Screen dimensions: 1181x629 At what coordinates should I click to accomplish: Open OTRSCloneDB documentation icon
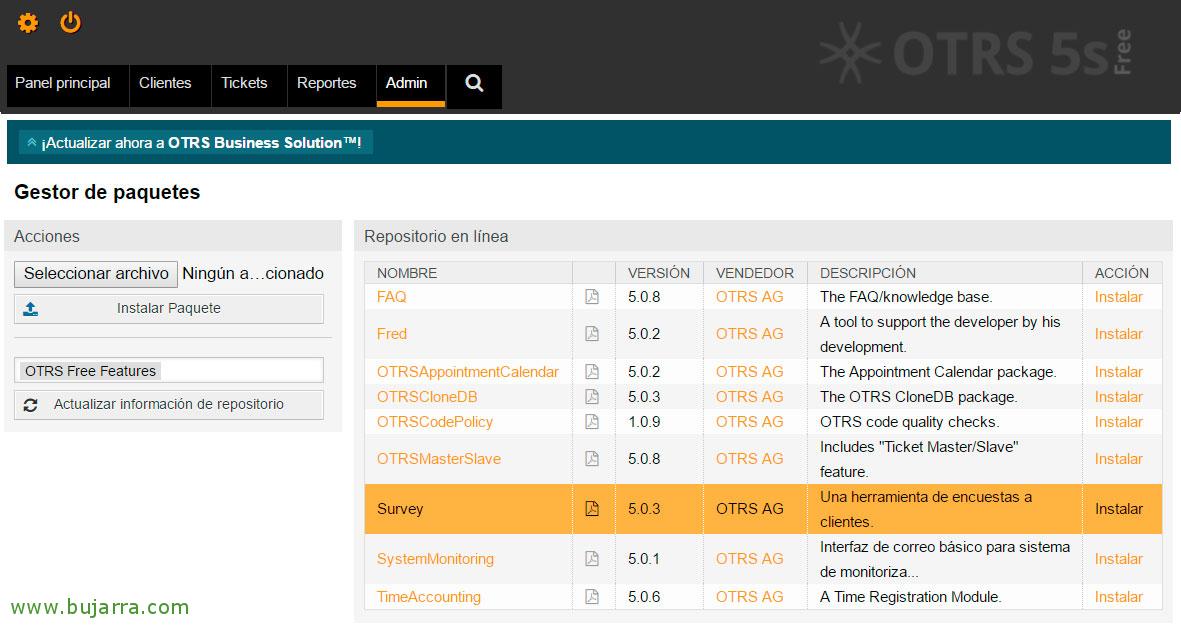(592, 397)
